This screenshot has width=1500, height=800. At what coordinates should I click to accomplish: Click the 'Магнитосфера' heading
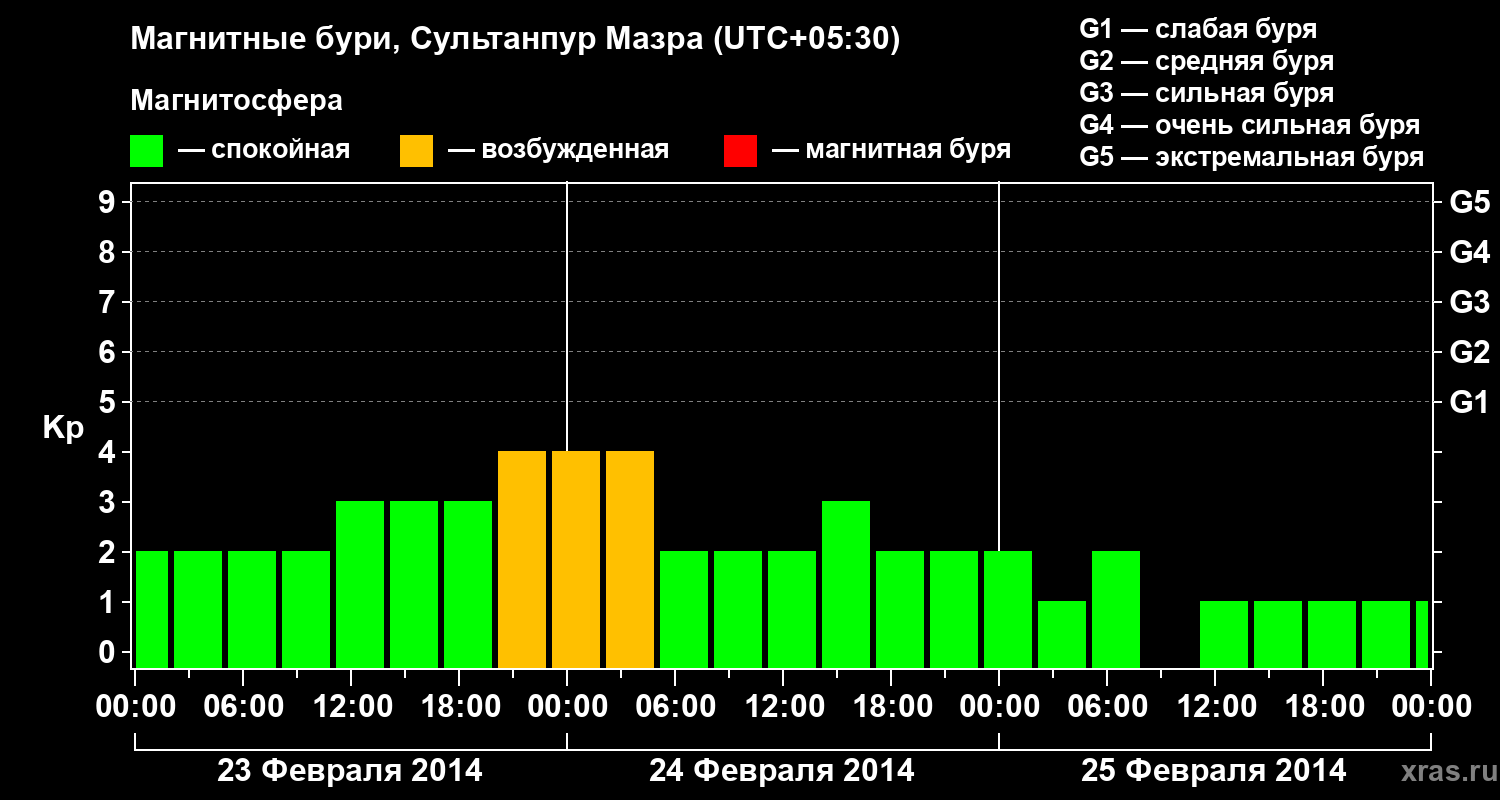coord(236,101)
